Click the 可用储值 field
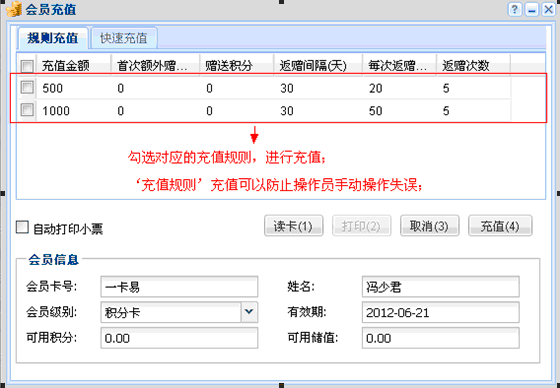 (x=440, y=338)
